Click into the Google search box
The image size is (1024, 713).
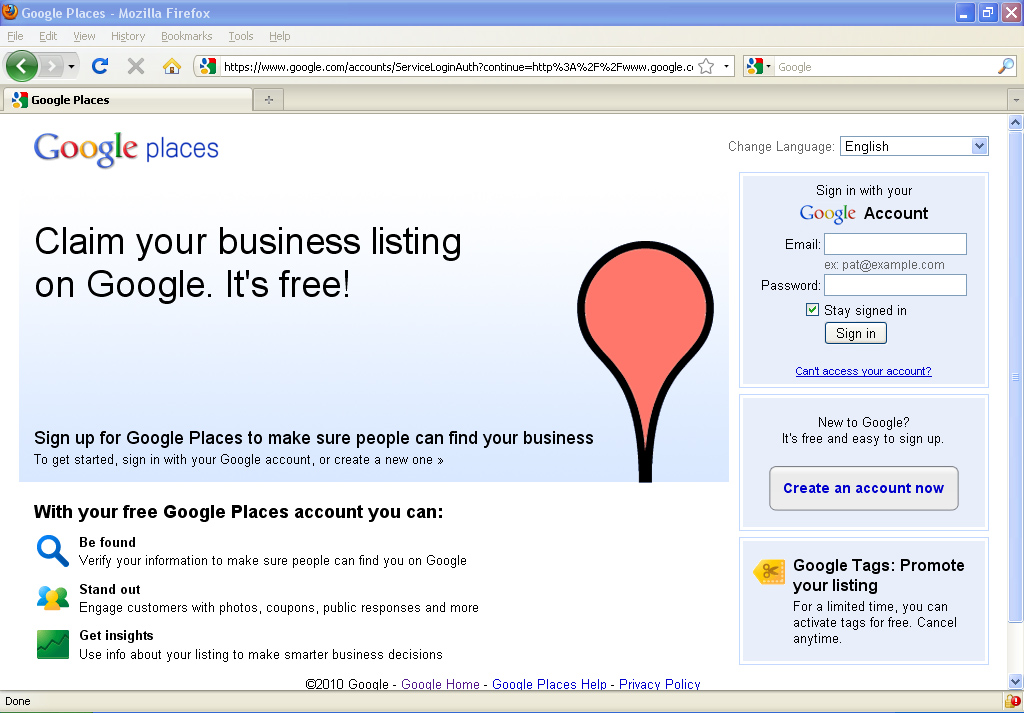click(x=886, y=66)
